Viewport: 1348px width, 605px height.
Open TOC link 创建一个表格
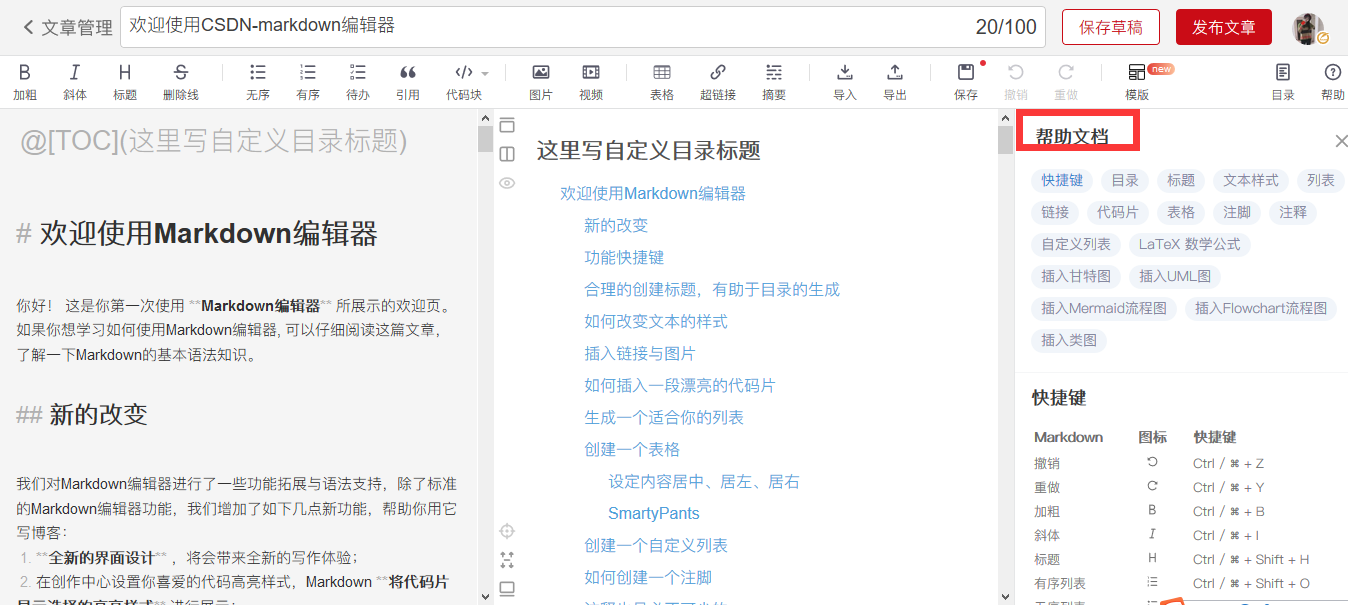pyautogui.click(x=632, y=450)
